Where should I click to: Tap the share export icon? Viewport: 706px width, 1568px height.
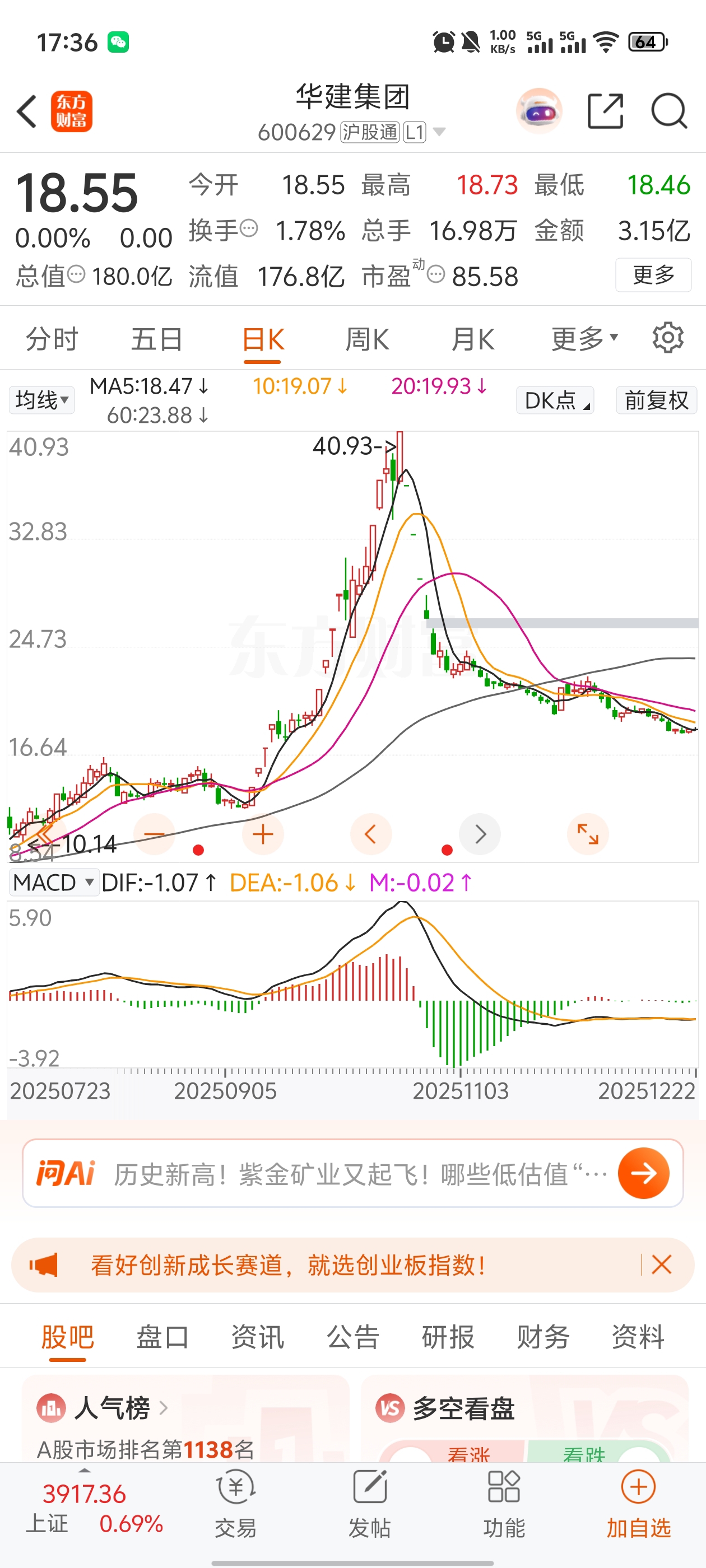pos(606,111)
